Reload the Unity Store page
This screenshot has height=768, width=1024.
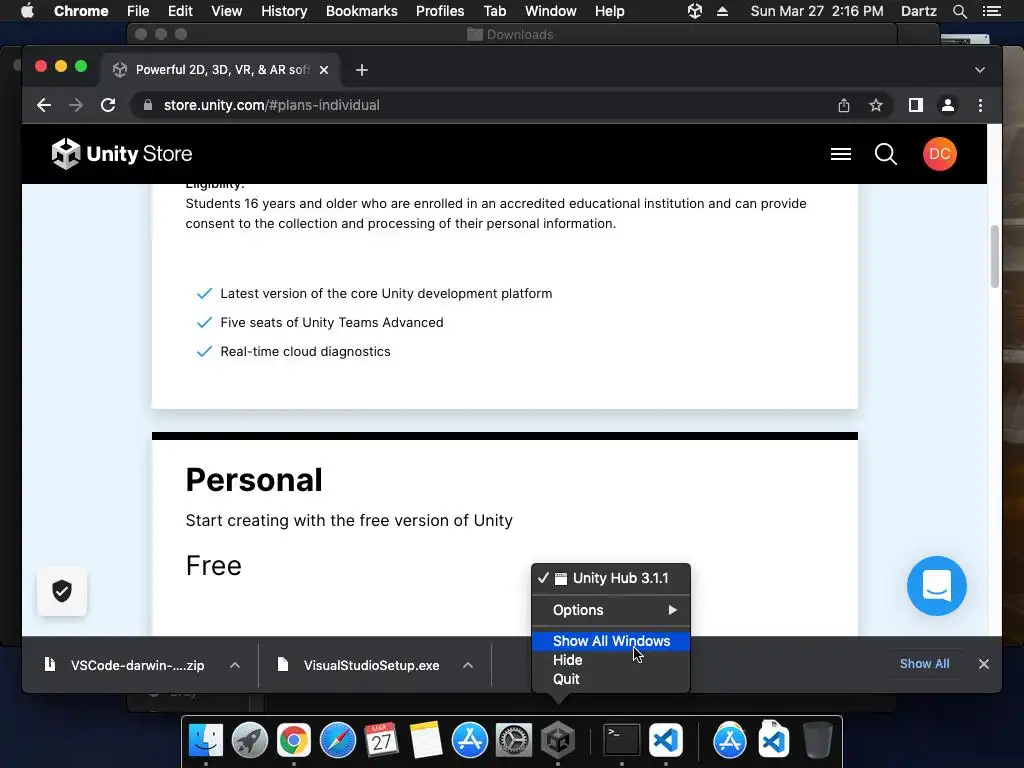pos(108,105)
